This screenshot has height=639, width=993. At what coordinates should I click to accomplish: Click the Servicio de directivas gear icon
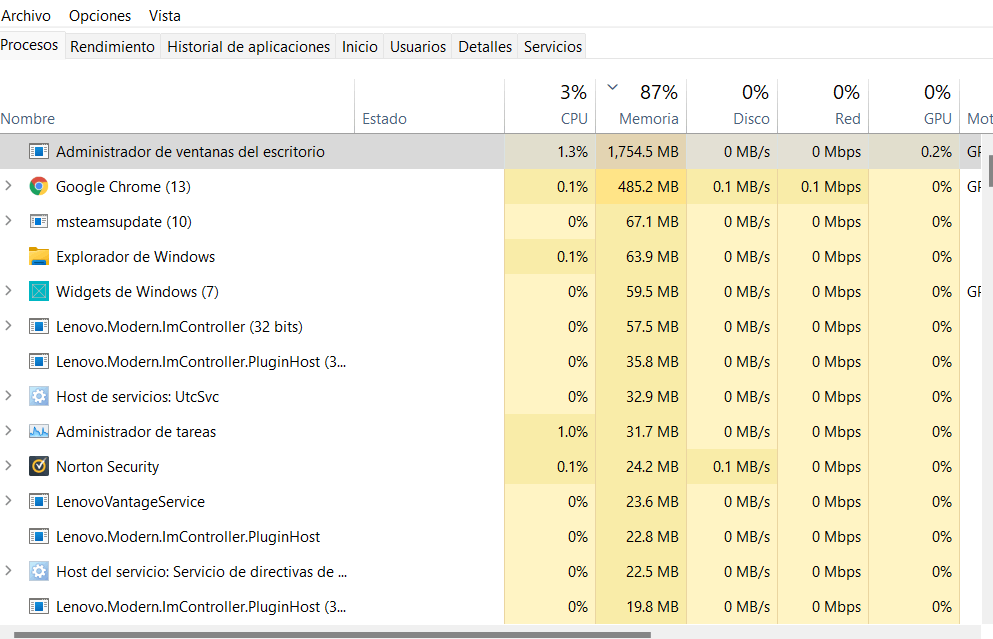[39, 571]
